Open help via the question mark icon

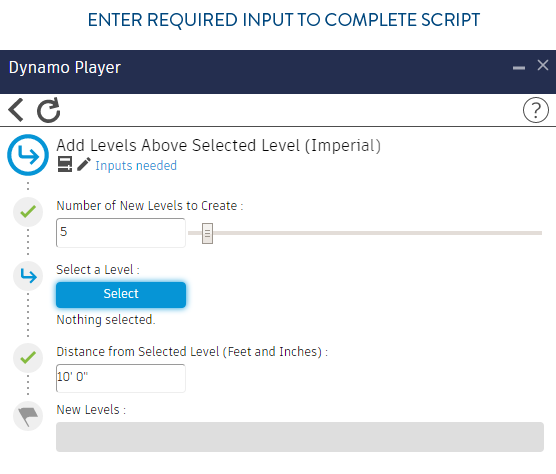[x=535, y=110]
